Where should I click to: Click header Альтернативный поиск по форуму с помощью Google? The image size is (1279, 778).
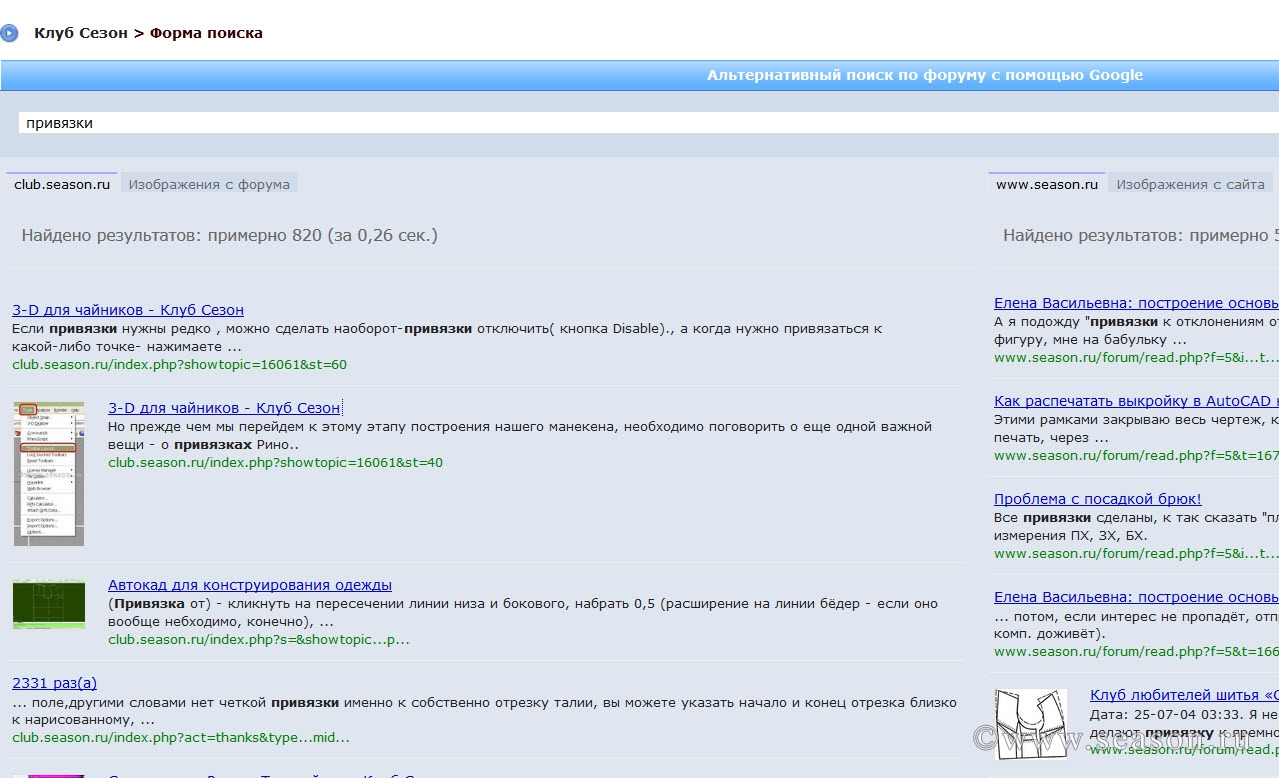coord(925,75)
